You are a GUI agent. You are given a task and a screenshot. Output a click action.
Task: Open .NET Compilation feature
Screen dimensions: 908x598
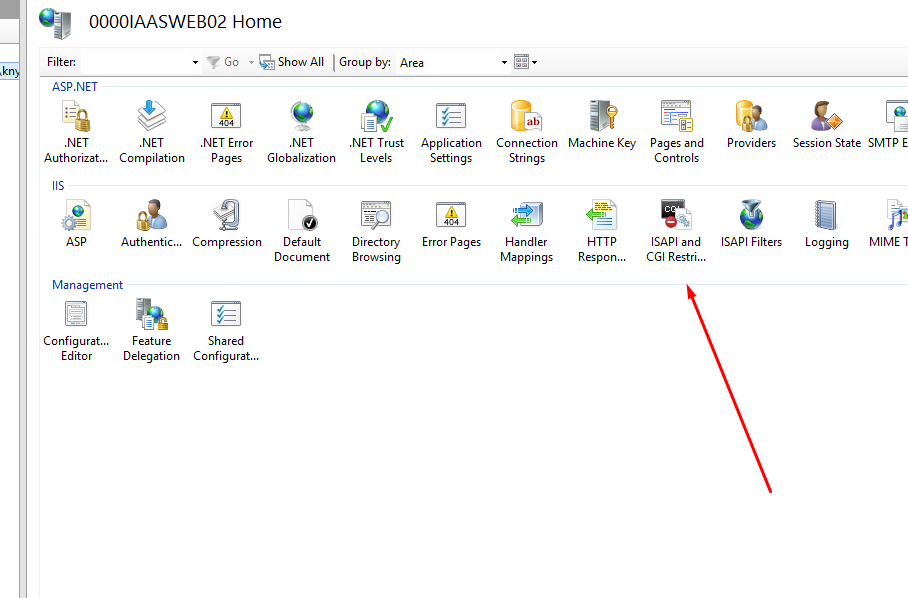click(x=152, y=132)
